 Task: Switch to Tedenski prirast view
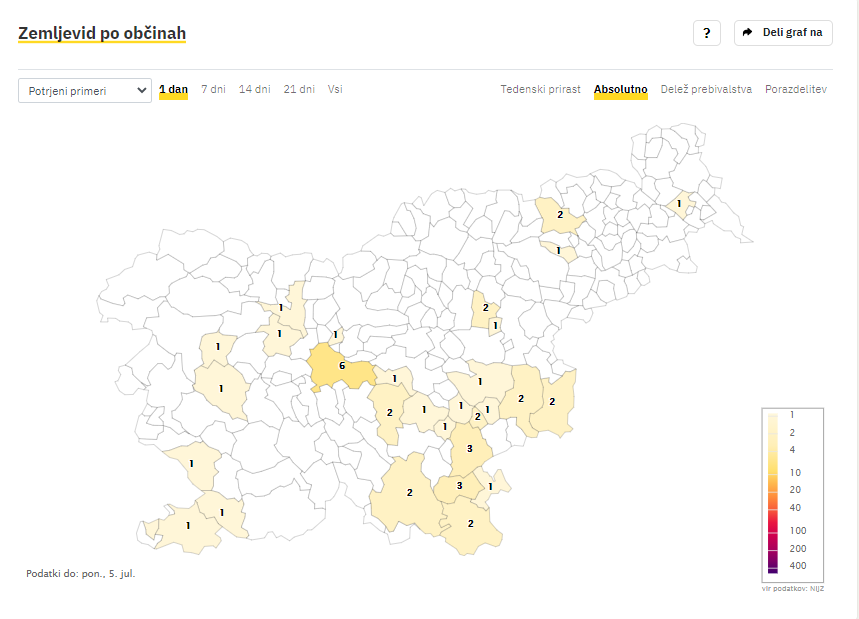coord(540,89)
